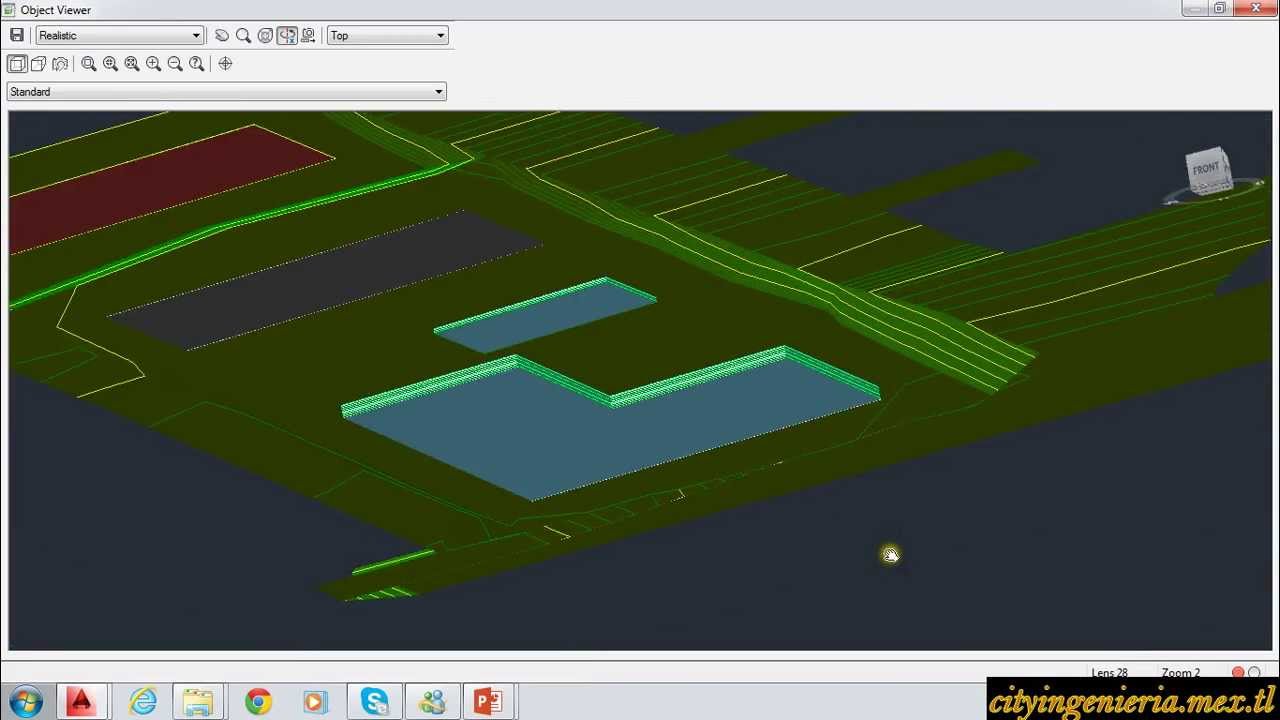Open the Realistic visual style dropdown
The image size is (1280, 720).
click(120, 35)
